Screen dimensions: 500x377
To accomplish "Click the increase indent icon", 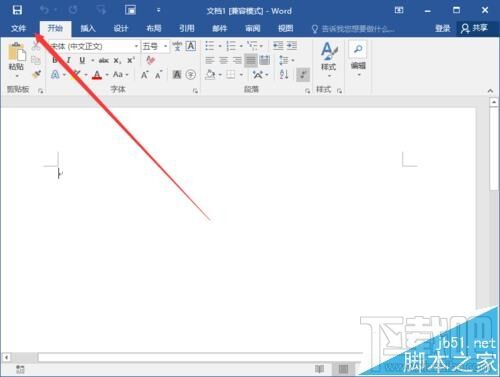I will (292, 46).
